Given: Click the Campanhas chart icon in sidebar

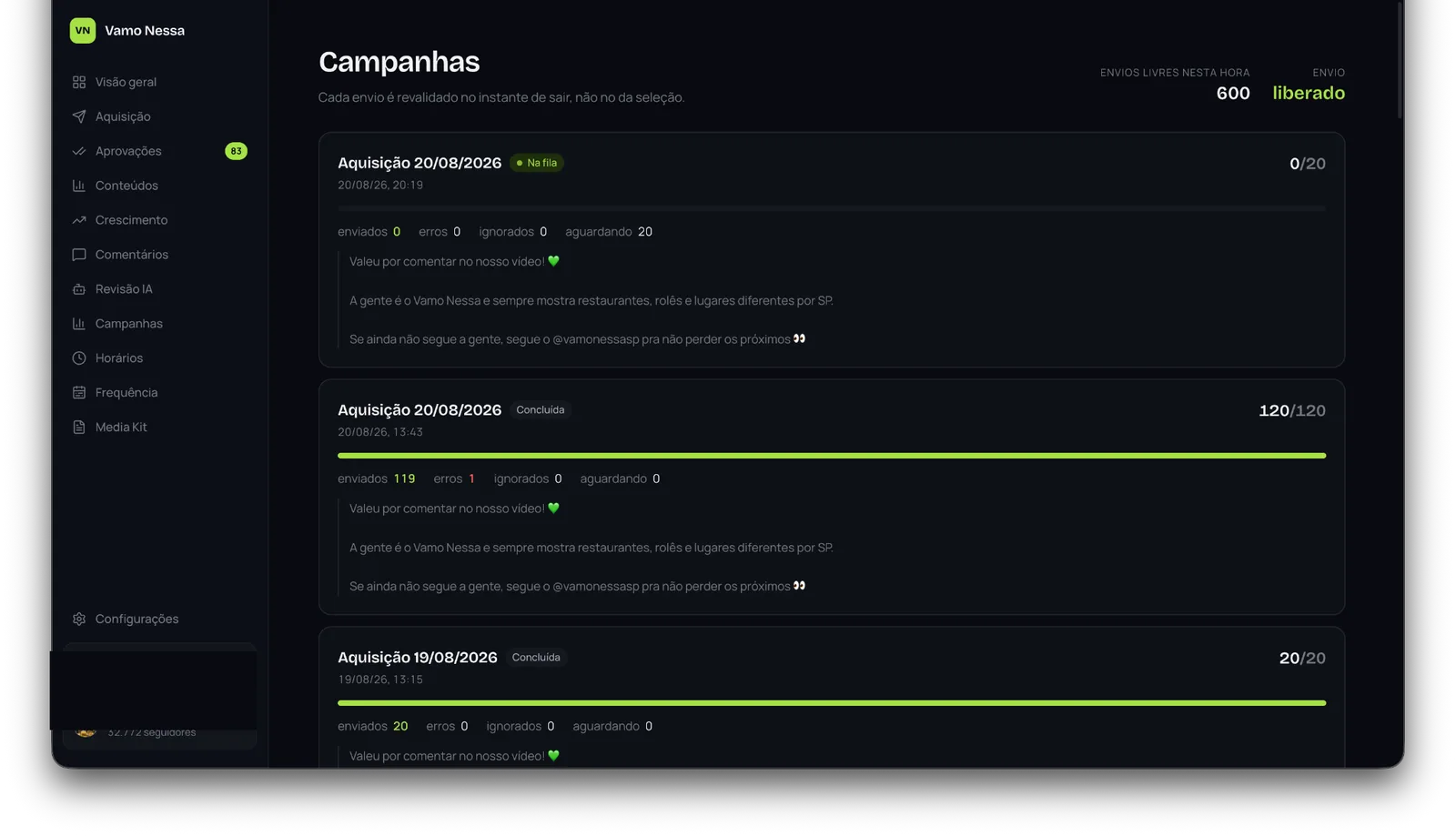Looking at the screenshot, I should coord(79,324).
